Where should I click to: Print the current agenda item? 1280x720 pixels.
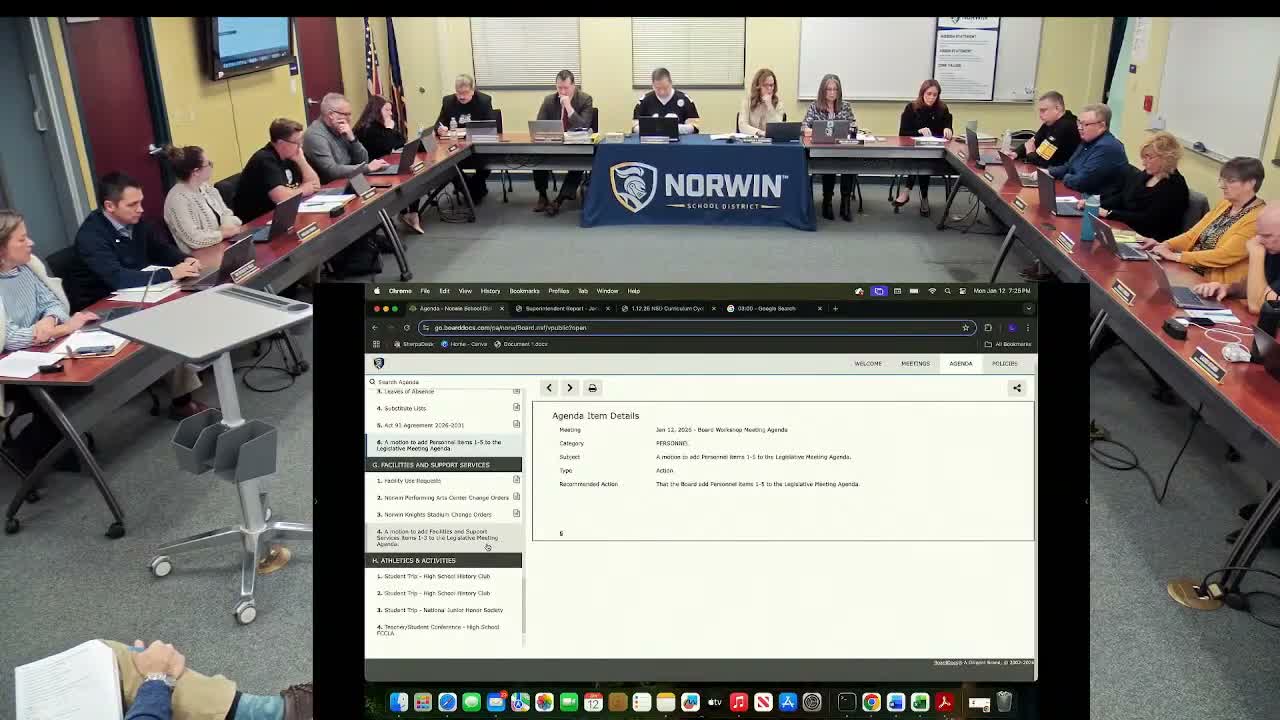[592, 388]
